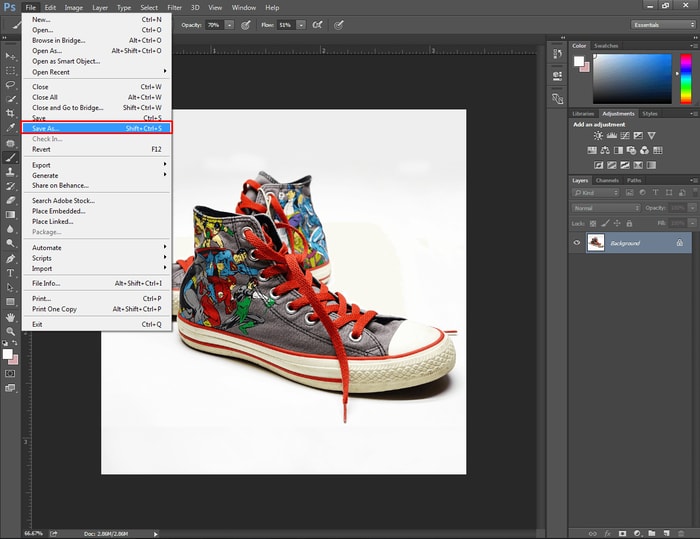Open the Flow slider dropdown
Screen dimensions: 700x539
(301, 25)
